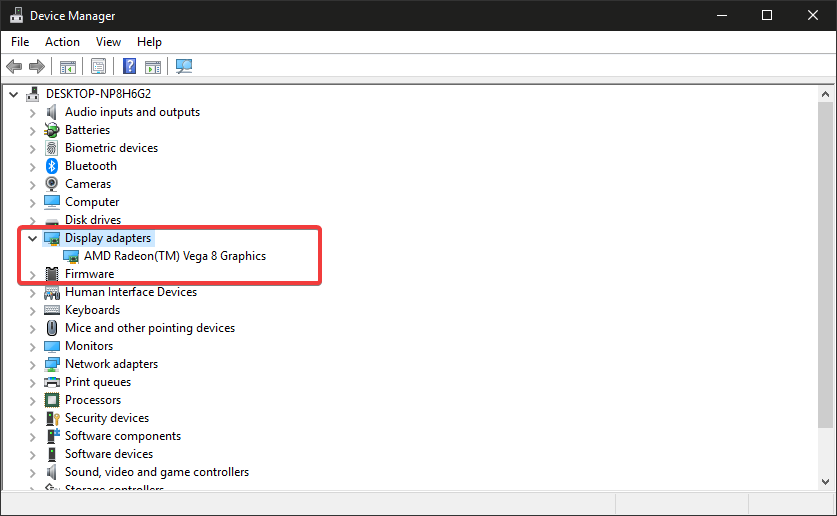Viewport: 837px width, 516px height.
Task: Expand the Audio inputs and outputs node
Action: tap(33, 112)
